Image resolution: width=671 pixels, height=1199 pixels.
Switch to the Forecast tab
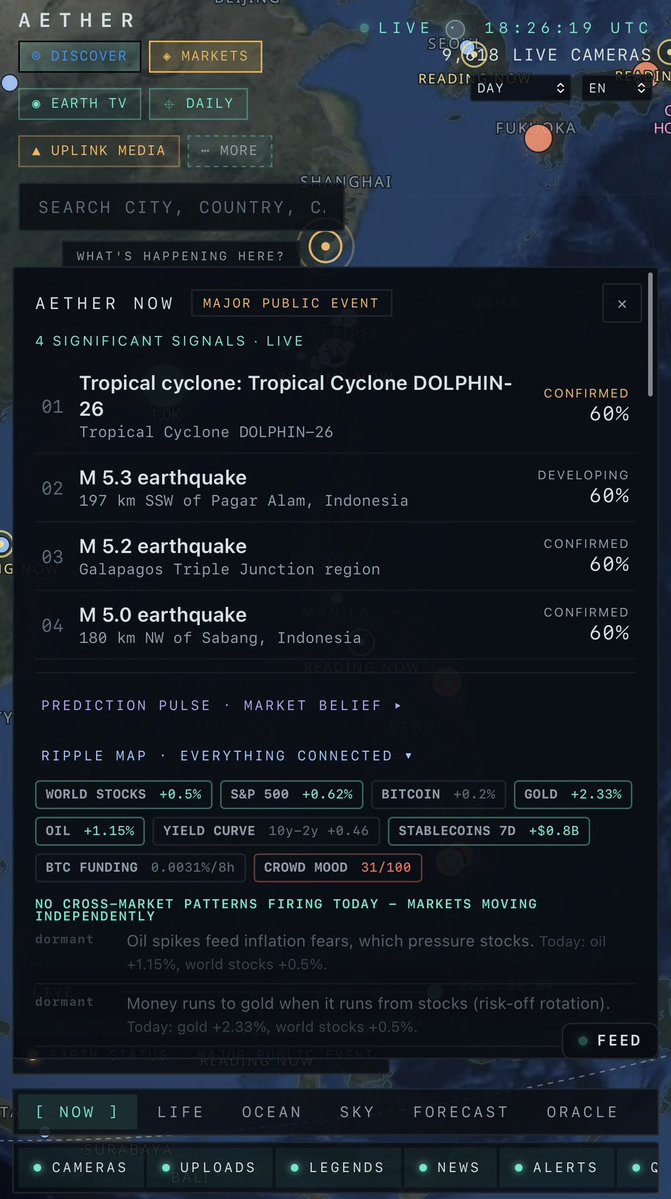click(x=460, y=1112)
